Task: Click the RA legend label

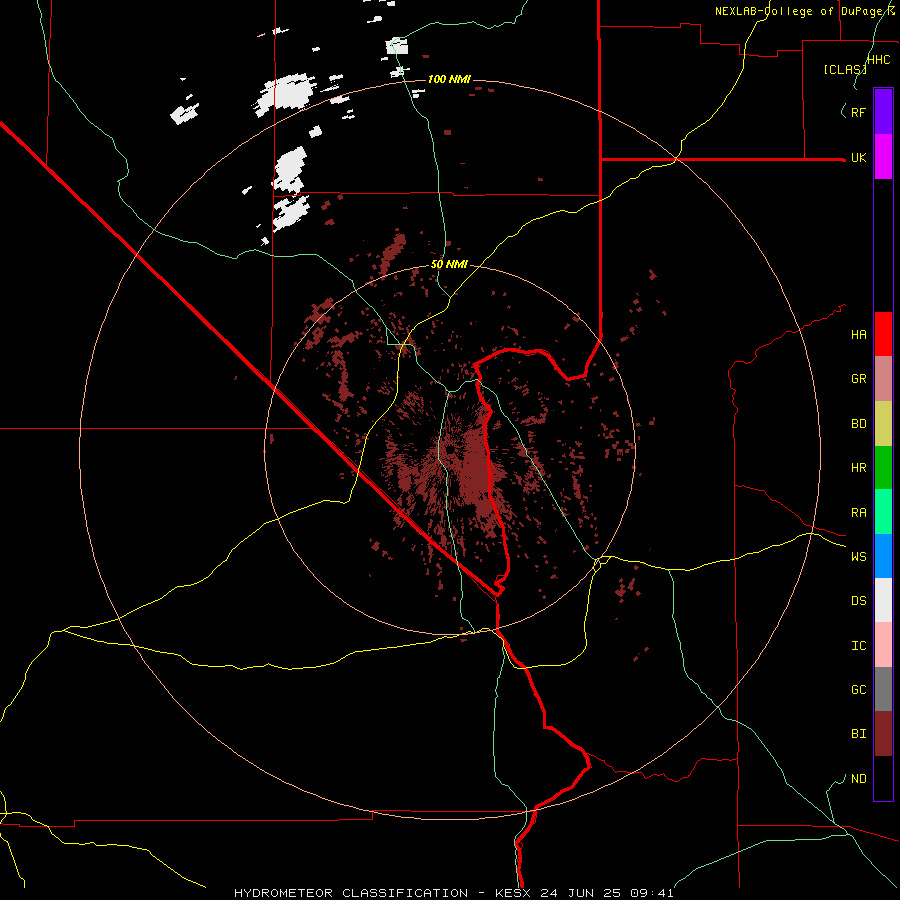Action: tap(858, 513)
